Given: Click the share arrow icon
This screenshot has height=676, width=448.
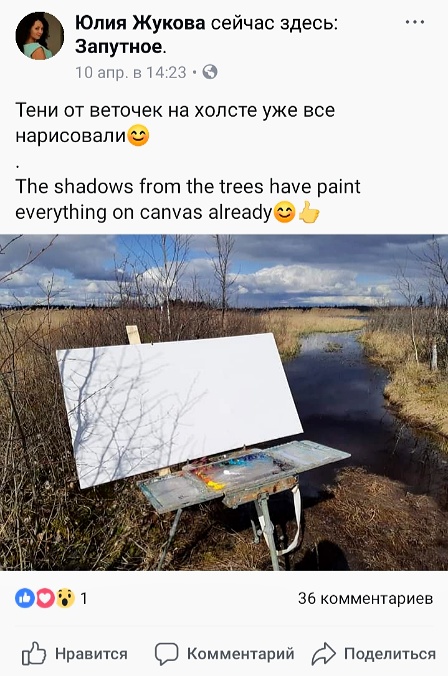Looking at the screenshot, I should [323, 654].
